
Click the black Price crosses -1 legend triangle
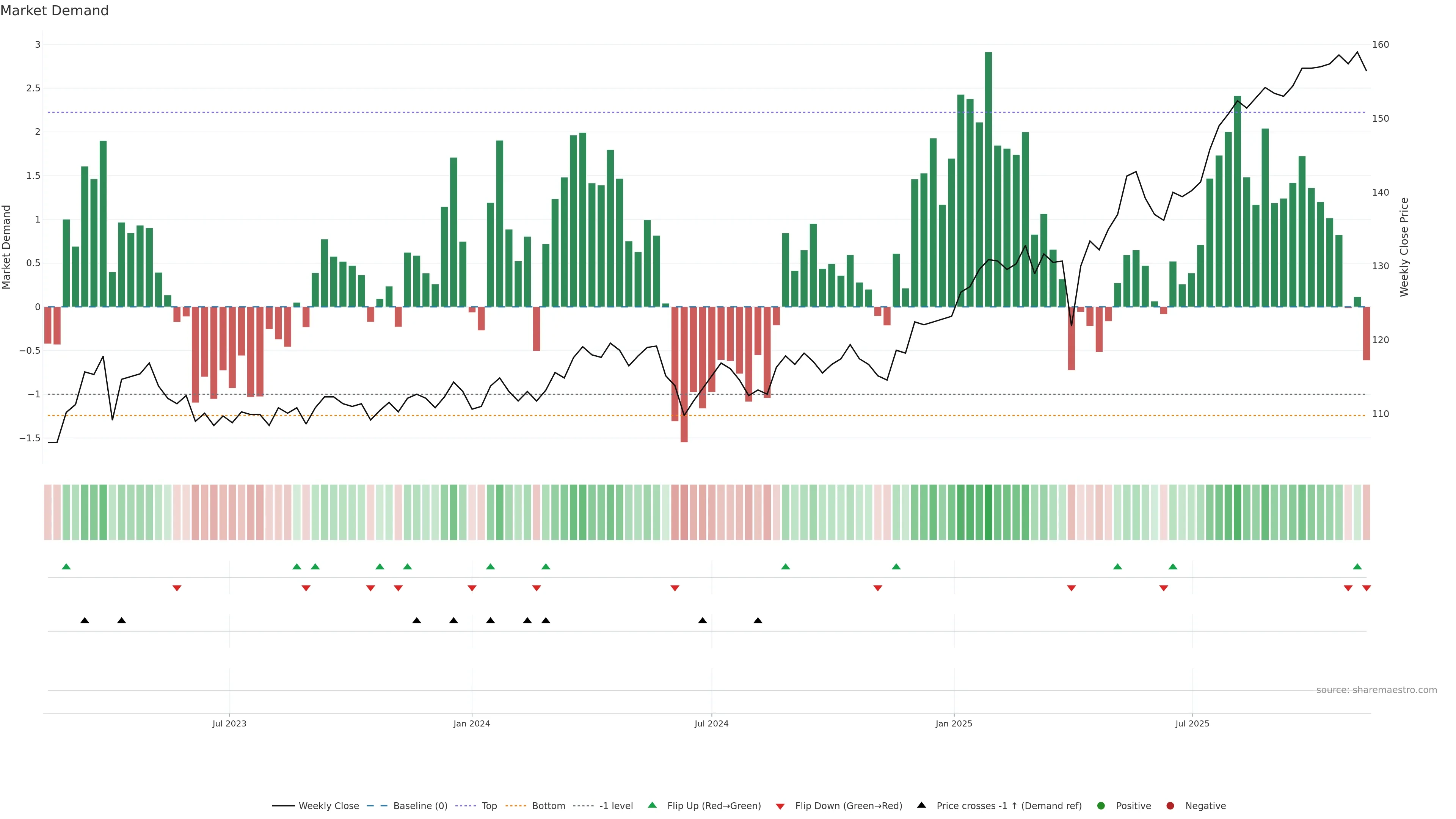click(x=921, y=805)
